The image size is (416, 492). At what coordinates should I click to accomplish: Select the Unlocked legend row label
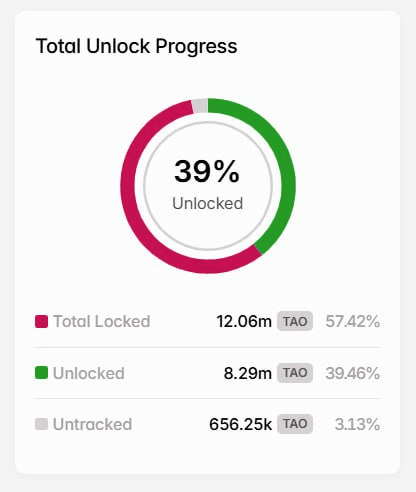[89, 373]
